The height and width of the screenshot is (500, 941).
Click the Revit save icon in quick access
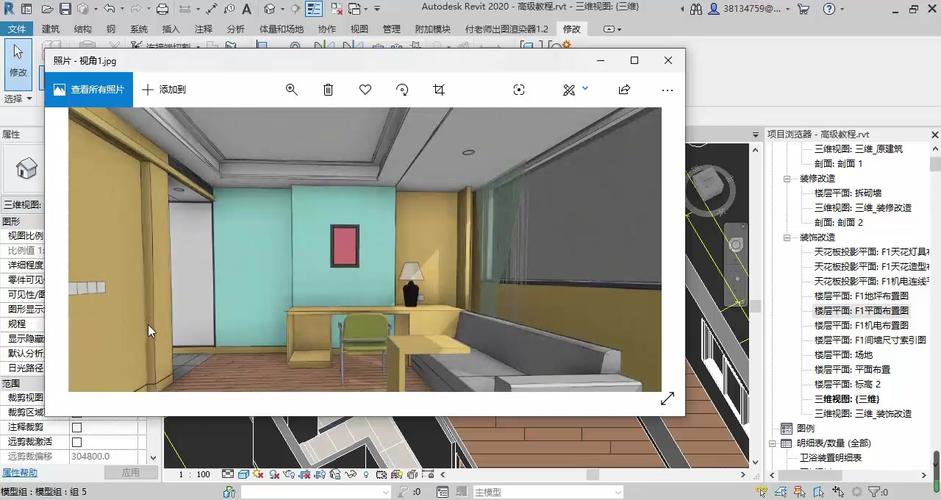pyautogui.click(x=66, y=9)
